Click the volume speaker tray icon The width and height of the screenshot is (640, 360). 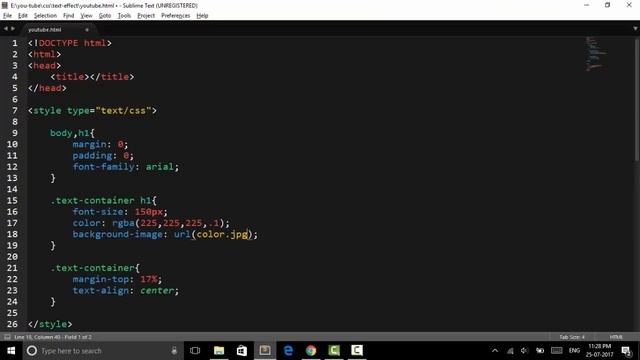[524, 351]
